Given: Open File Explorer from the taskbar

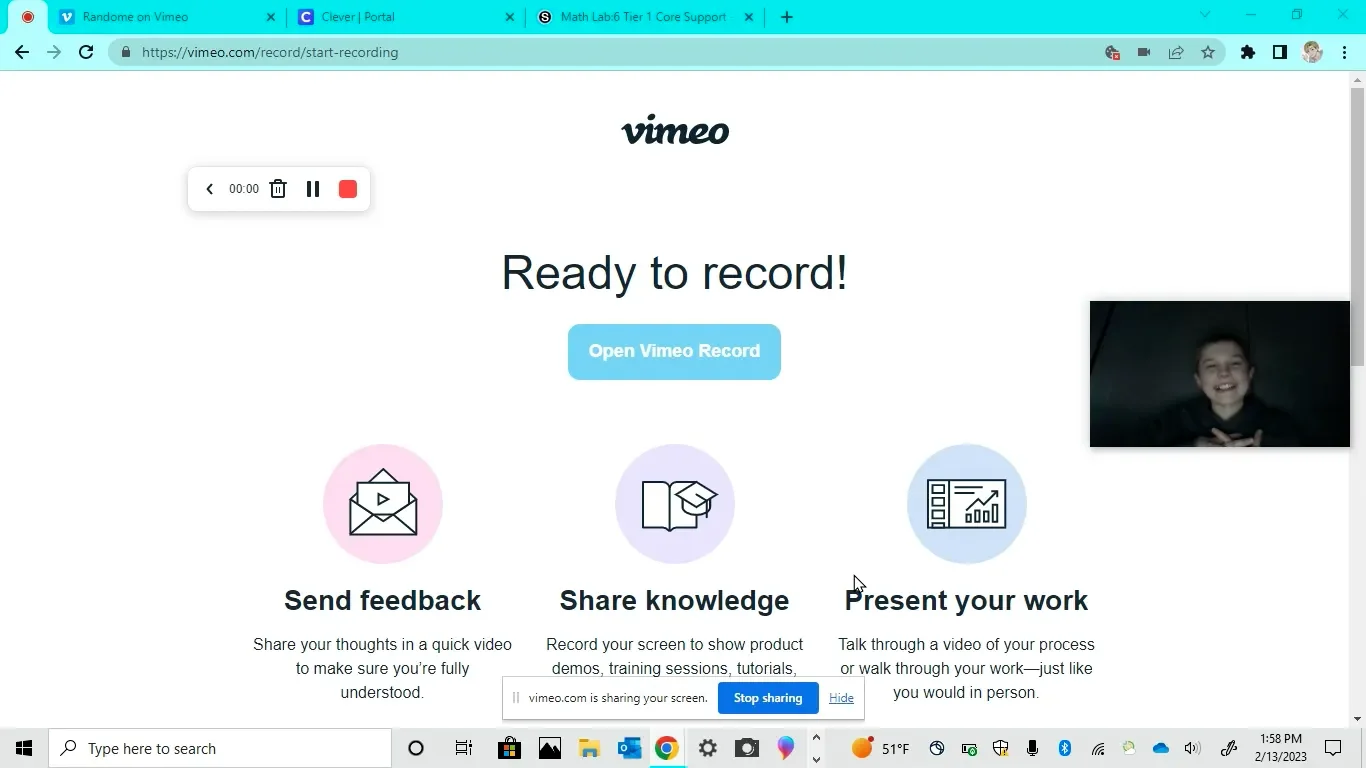Looking at the screenshot, I should pos(589,748).
